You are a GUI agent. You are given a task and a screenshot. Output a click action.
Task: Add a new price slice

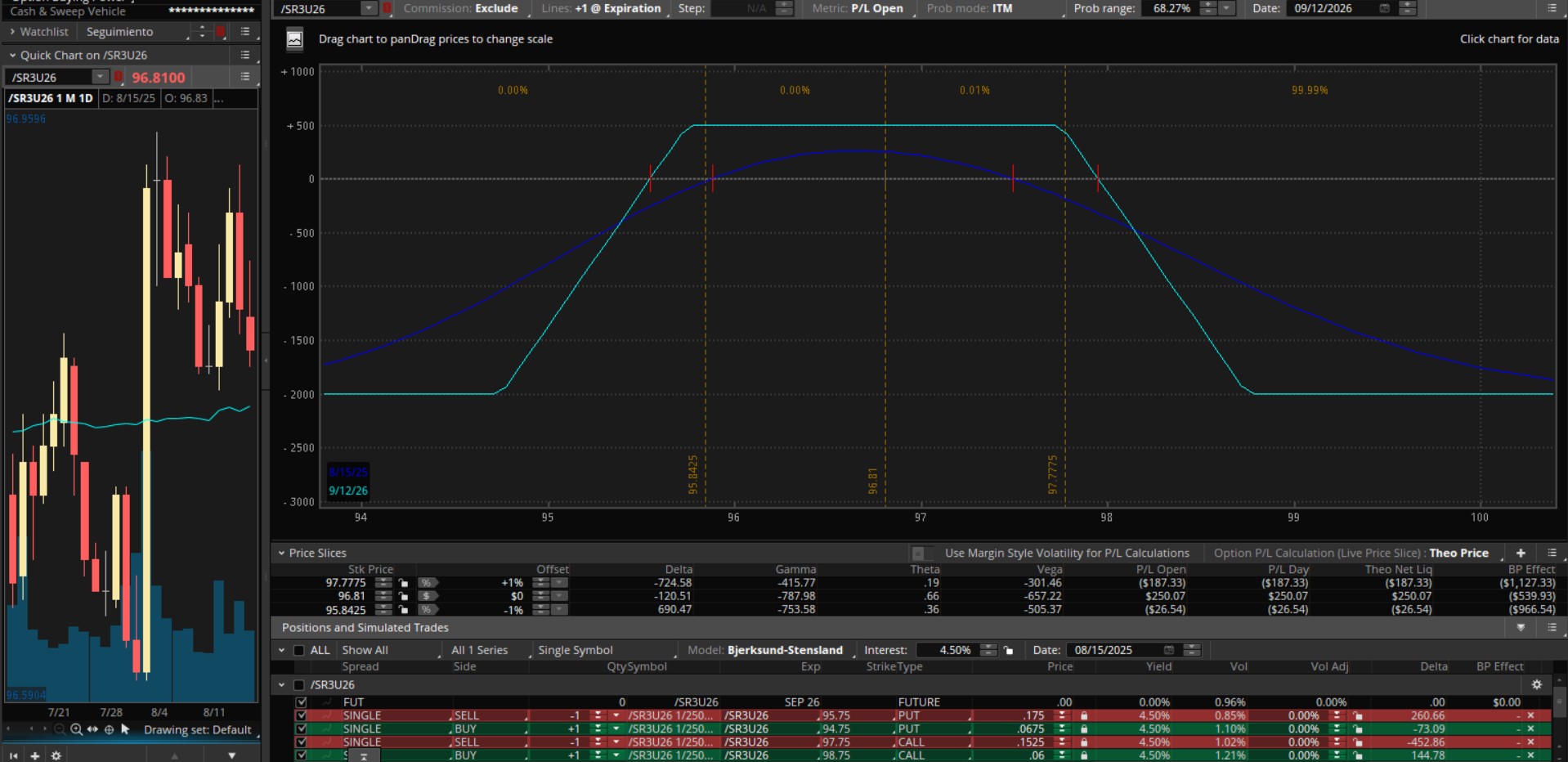[1521, 554]
